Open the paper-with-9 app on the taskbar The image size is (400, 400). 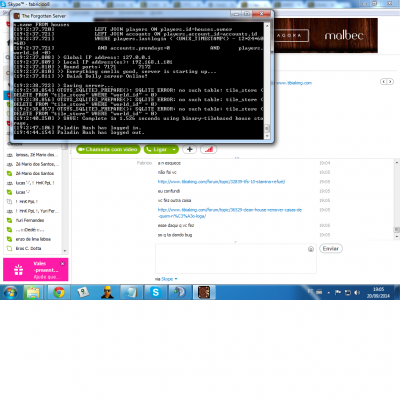pos(83,292)
